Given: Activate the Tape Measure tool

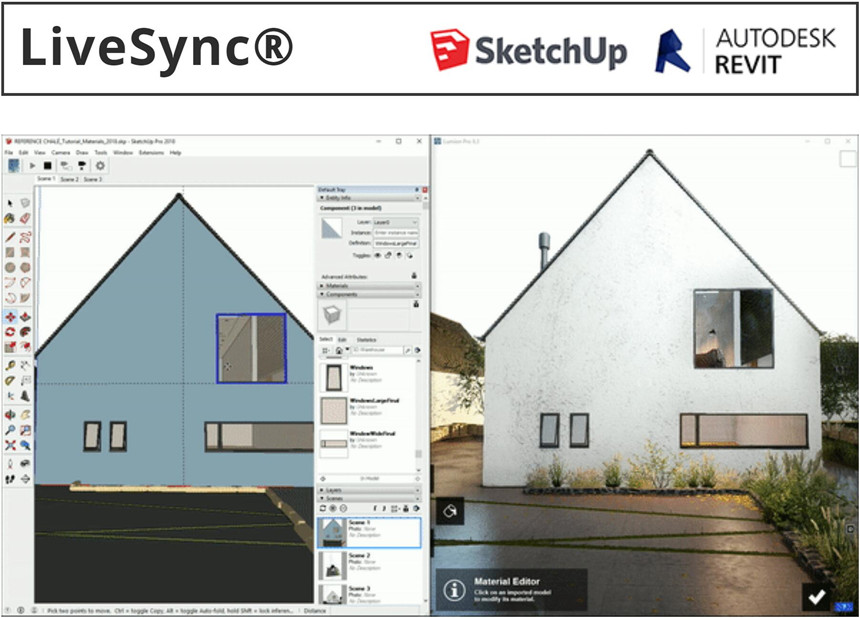Looking at the screenshot, I should pyautogui.click(x=10, y=365).
